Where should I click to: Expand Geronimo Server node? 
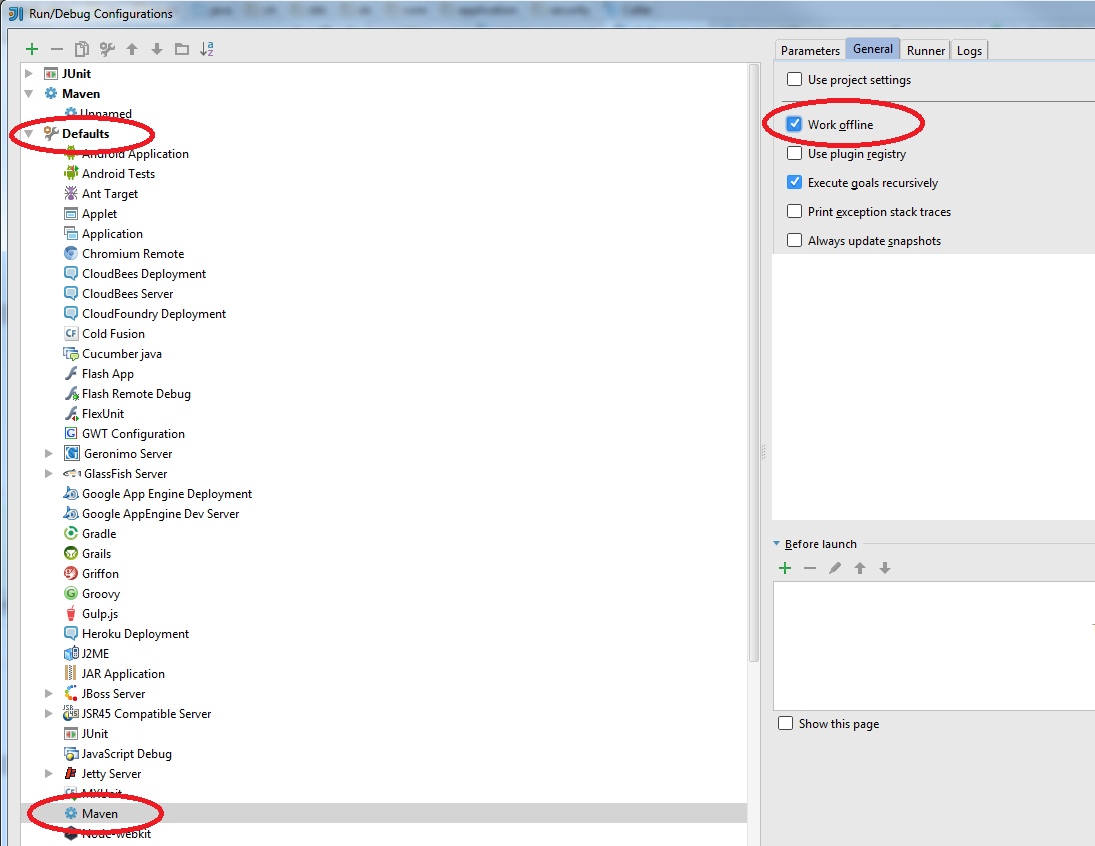(x=48, y=453)
